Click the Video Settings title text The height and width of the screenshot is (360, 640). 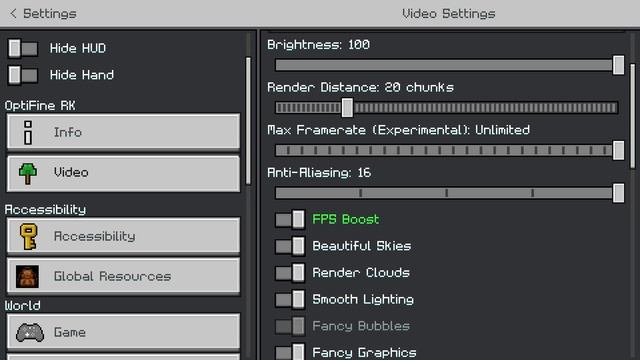449,13
